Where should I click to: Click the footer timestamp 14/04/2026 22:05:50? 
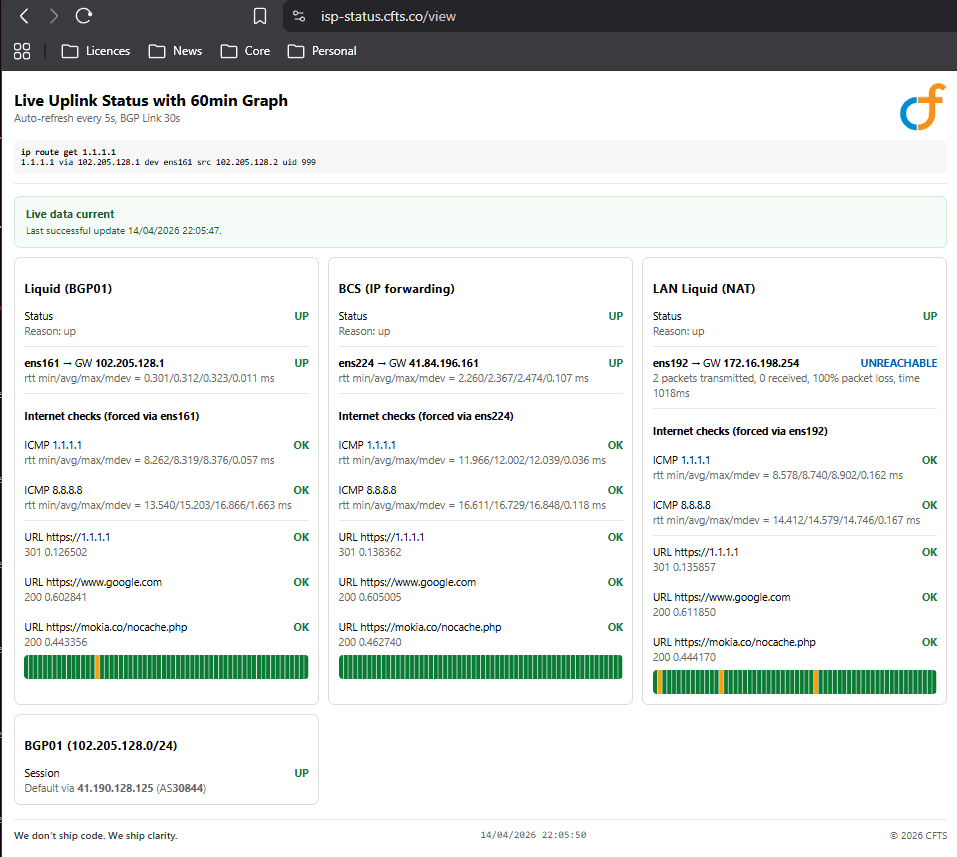(533, 835)
